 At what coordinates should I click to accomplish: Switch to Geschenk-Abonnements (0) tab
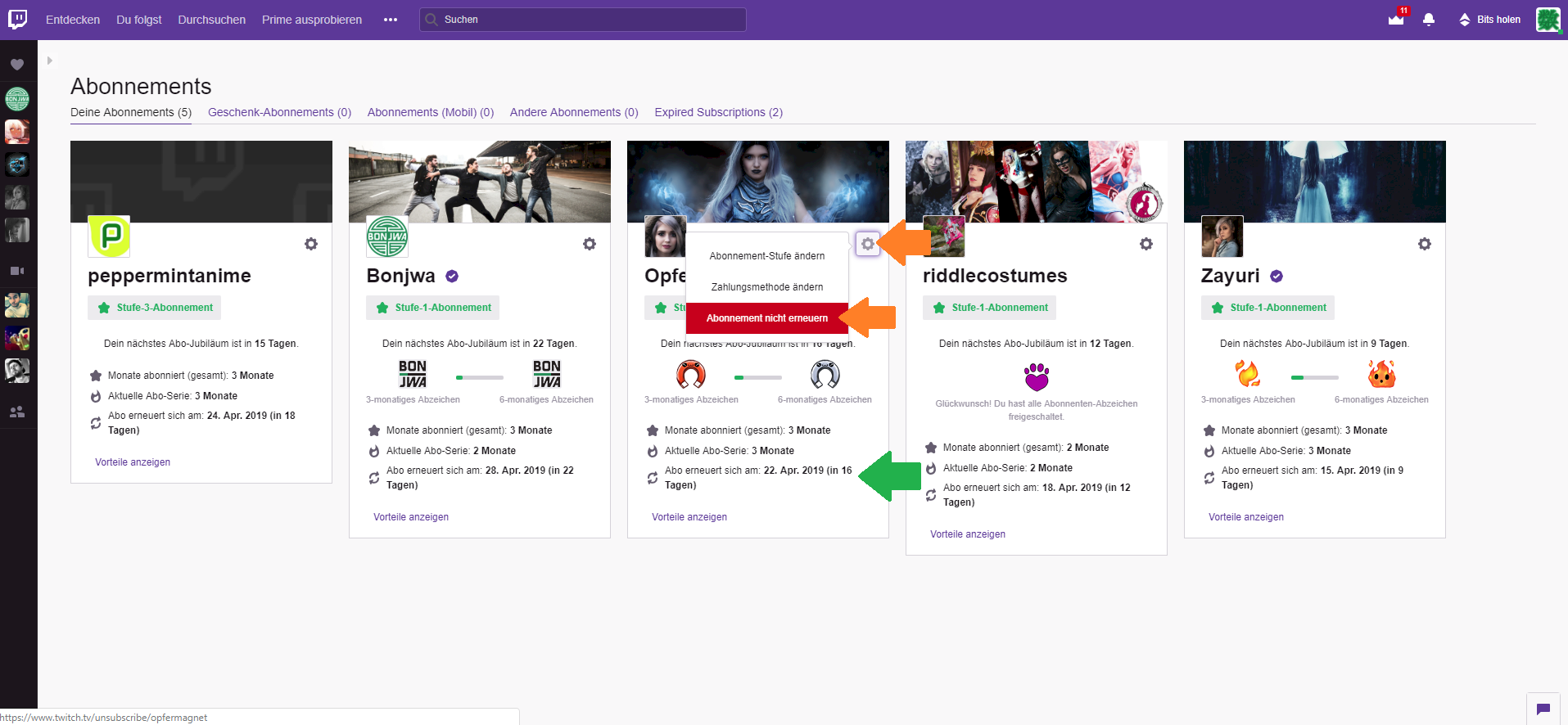tap(279, 112)
